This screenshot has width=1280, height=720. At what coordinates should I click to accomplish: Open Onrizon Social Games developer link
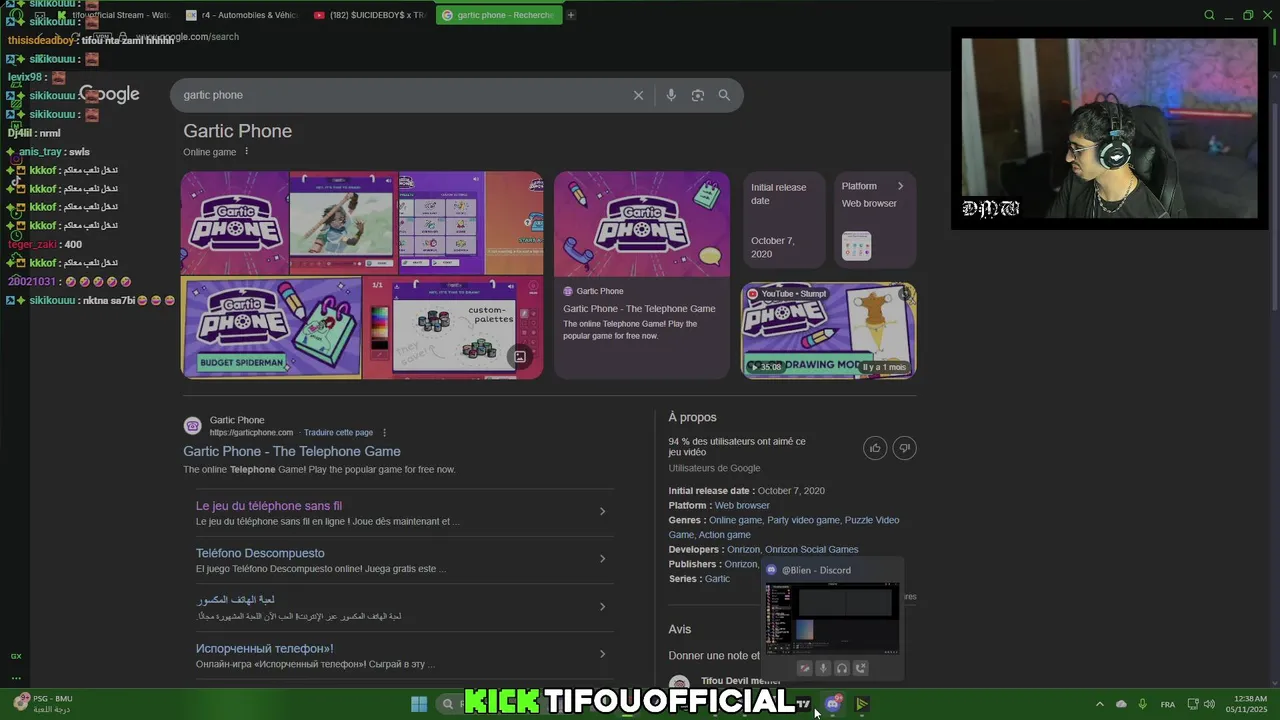coord(811,549)
